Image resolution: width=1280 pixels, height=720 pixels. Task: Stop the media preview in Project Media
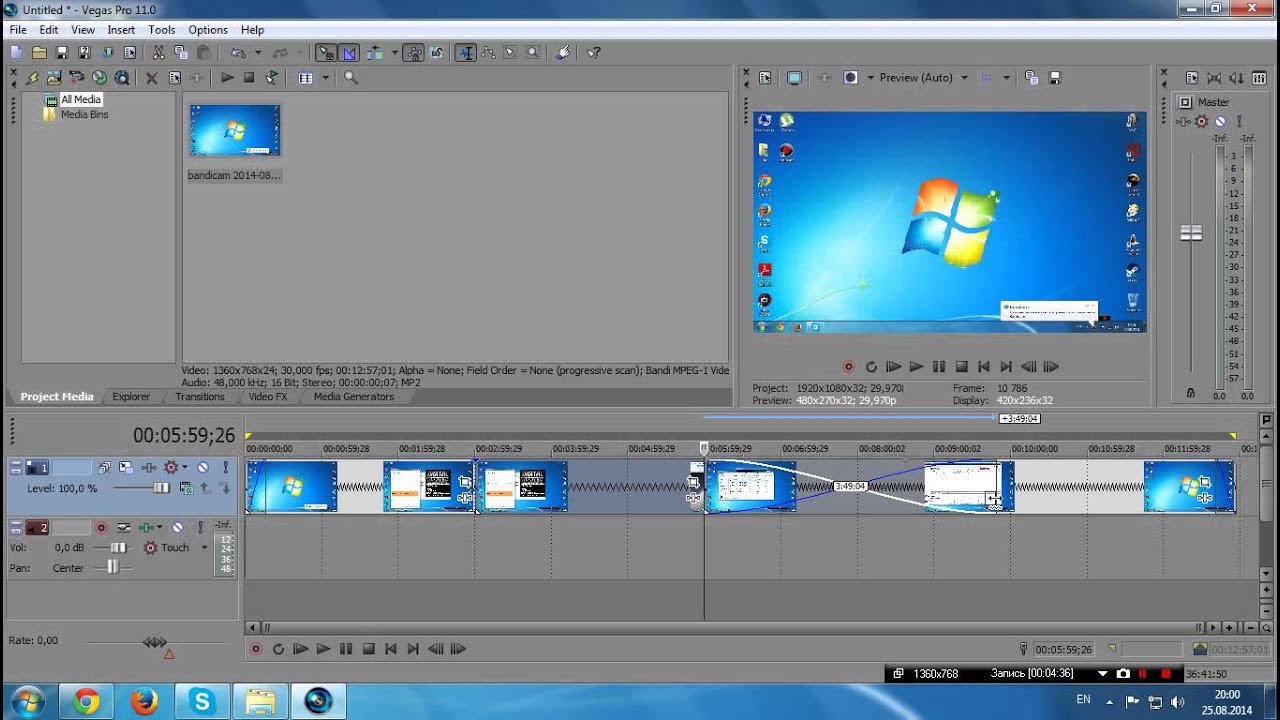coord(249,77)
